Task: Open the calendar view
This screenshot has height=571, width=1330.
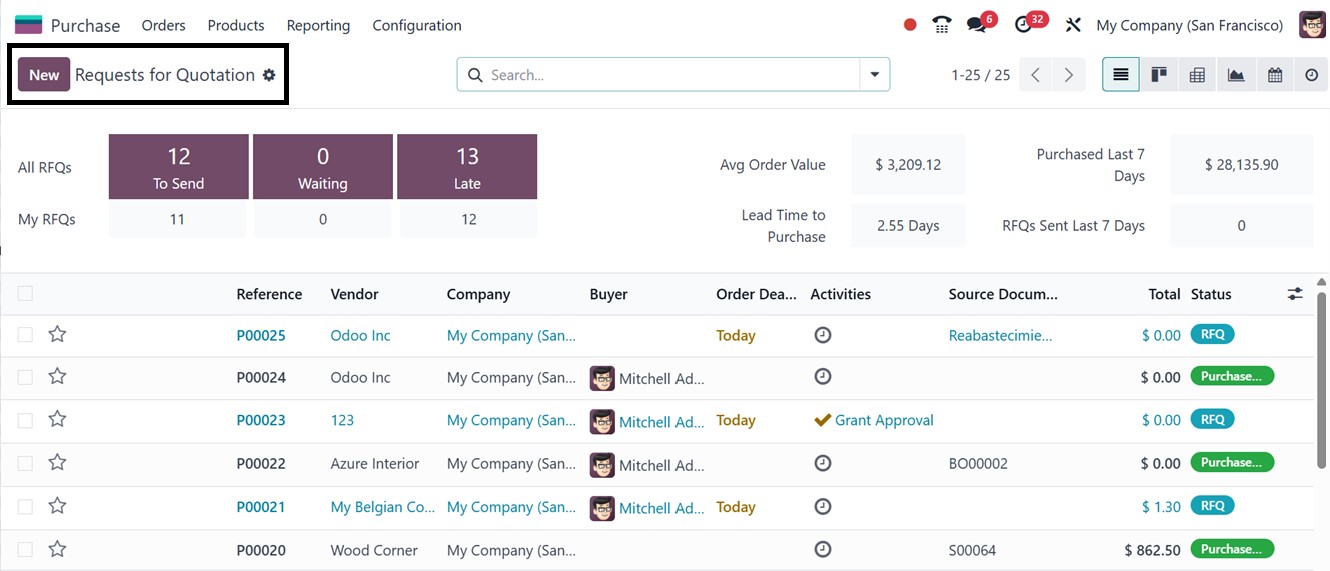Action: (x=1275, y=75)
